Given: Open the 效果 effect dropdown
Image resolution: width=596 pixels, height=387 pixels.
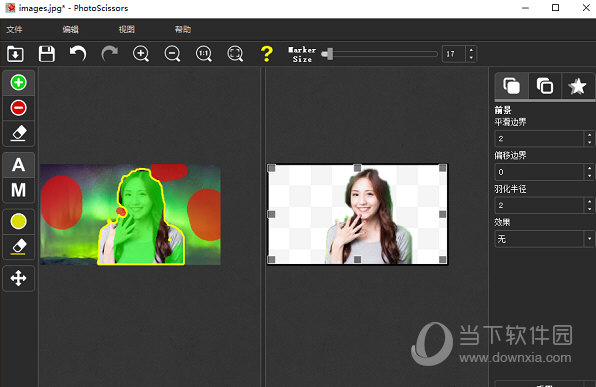Looking at the screenshot, I should tap(544, 239).
